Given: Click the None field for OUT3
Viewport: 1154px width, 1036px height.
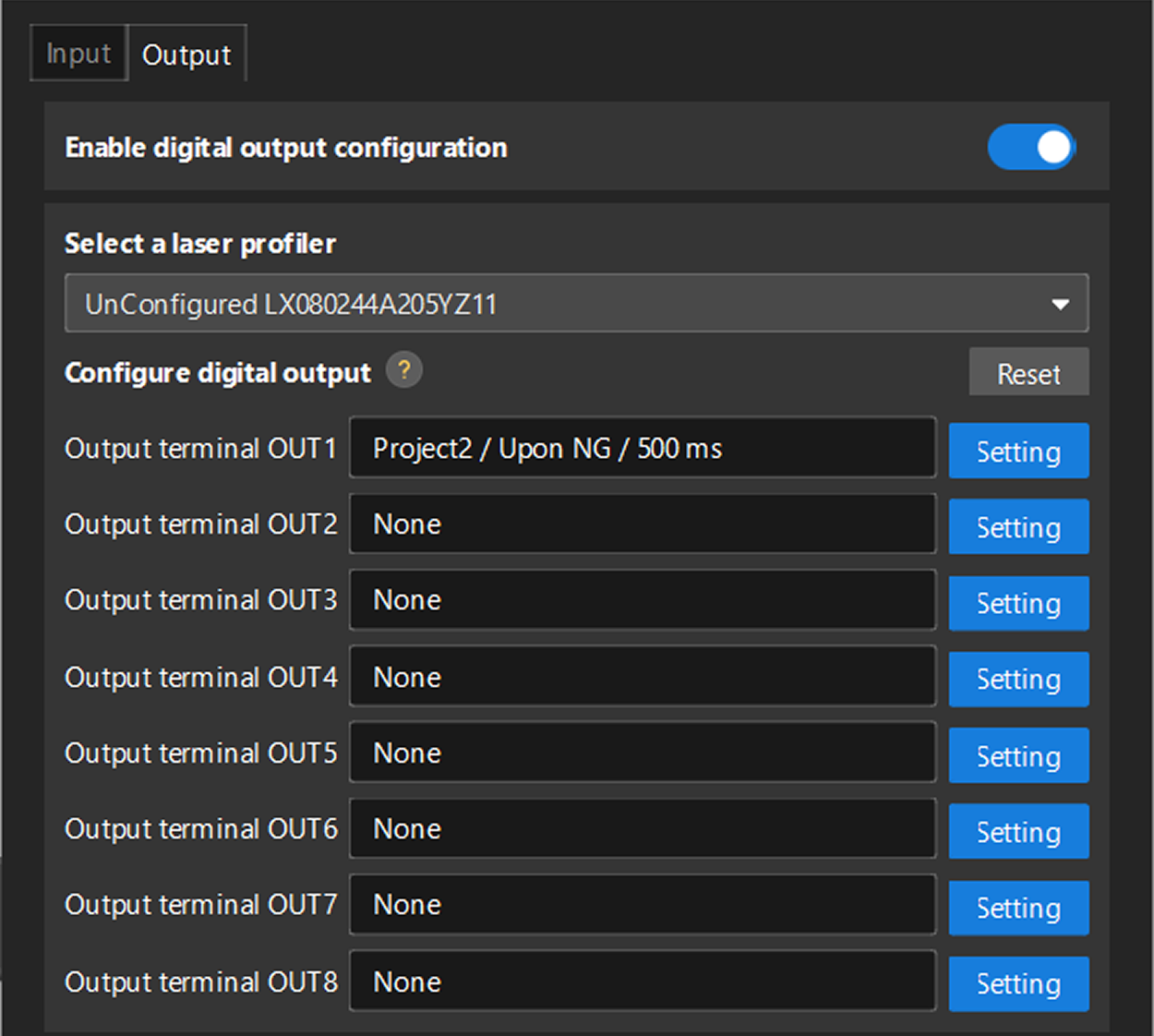Looking at the screenshot, I should [642, 600].
